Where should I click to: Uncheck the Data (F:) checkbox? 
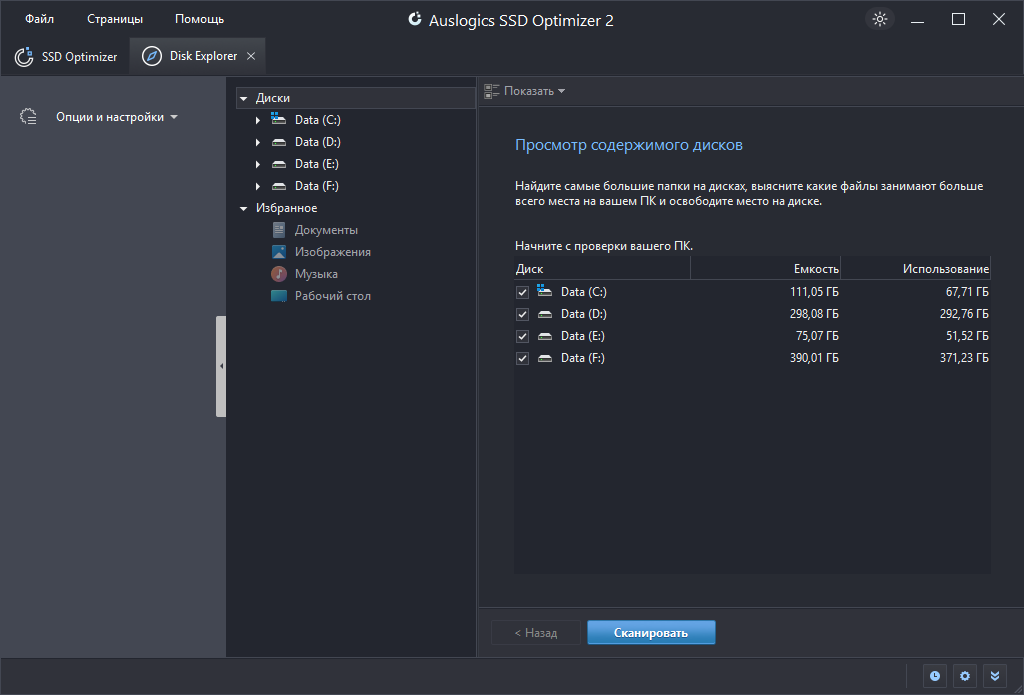tap(522, 359)
